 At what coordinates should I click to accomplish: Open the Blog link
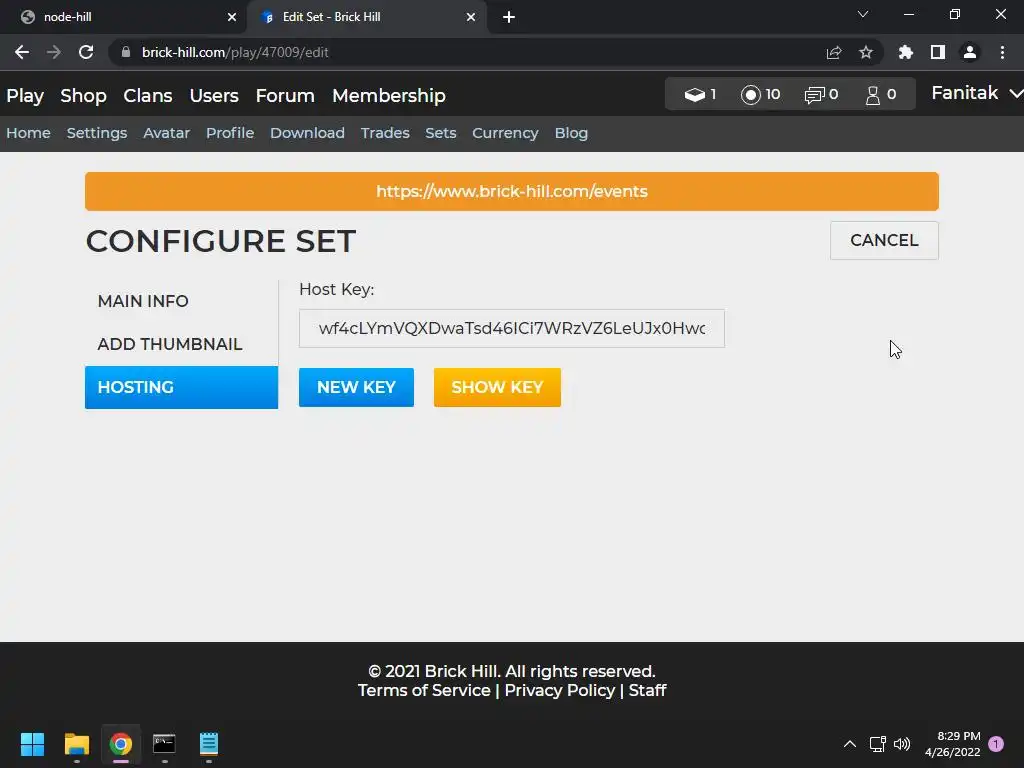coord(571,133)
